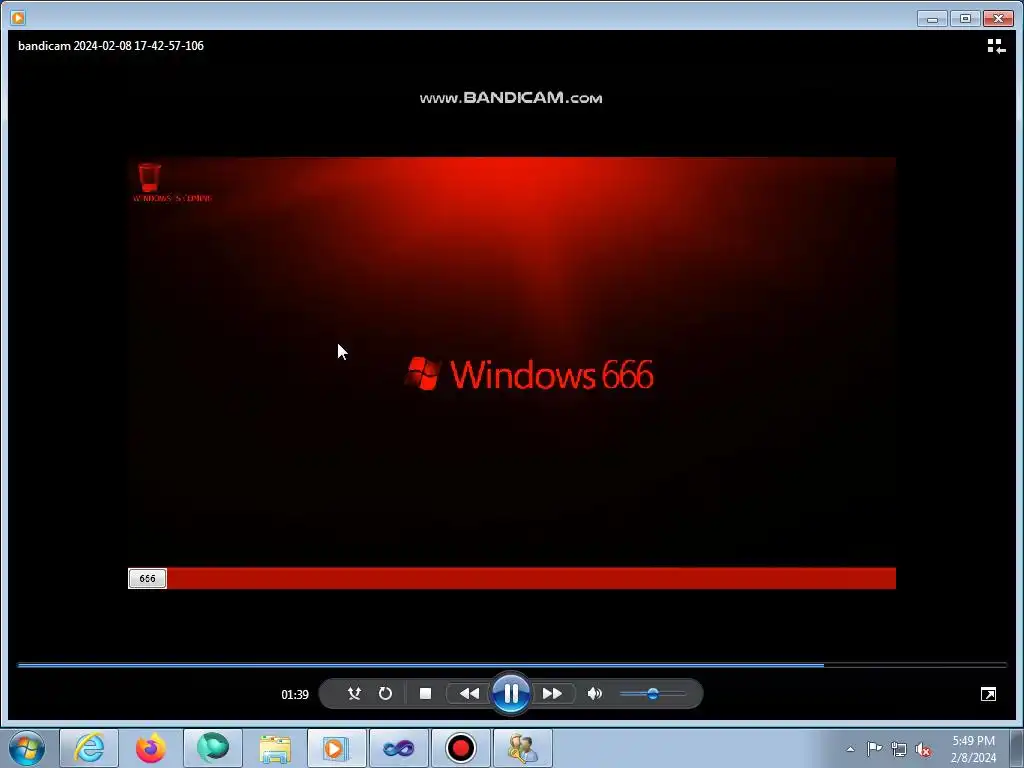Open the Bandicam recorder taskbar icon
Viewport: 1024px width, 768px height.
pos(460,748)
